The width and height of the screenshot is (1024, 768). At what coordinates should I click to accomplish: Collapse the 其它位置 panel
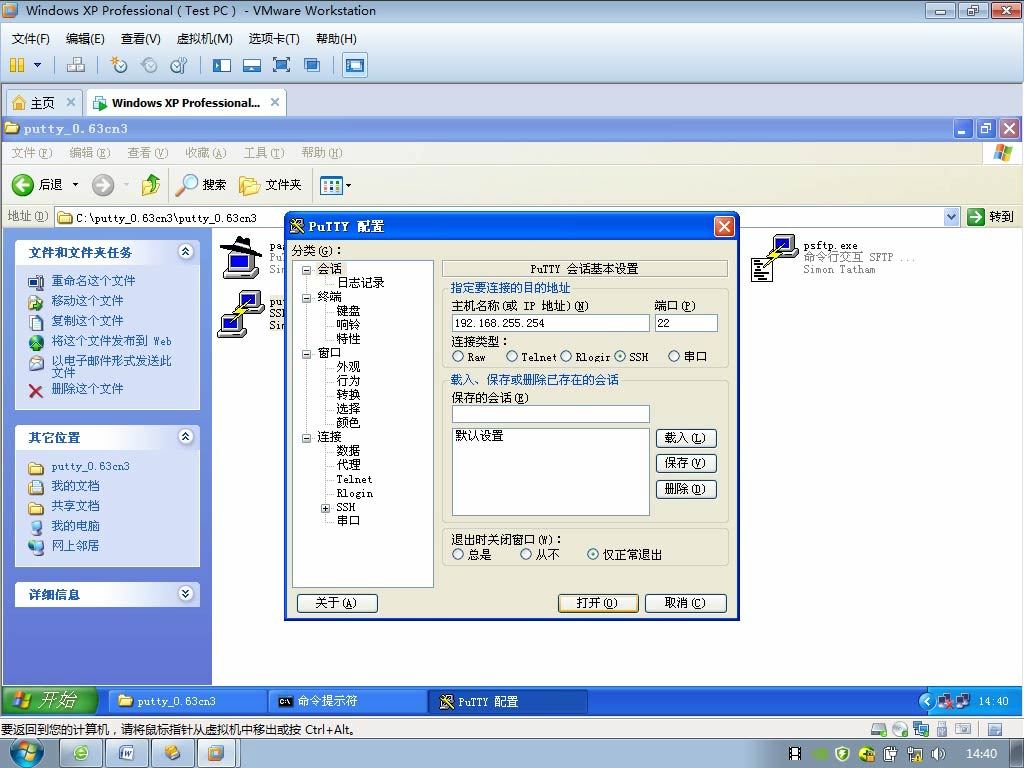pos(185,436)
